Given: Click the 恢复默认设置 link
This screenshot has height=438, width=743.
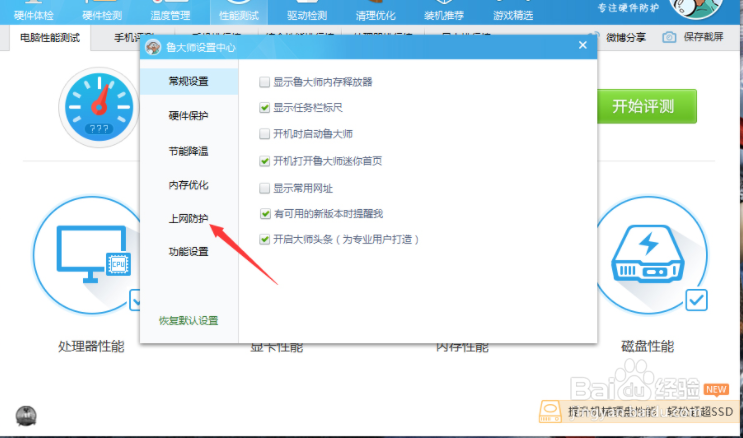Looking at the screenshot, I should [189, 321].
